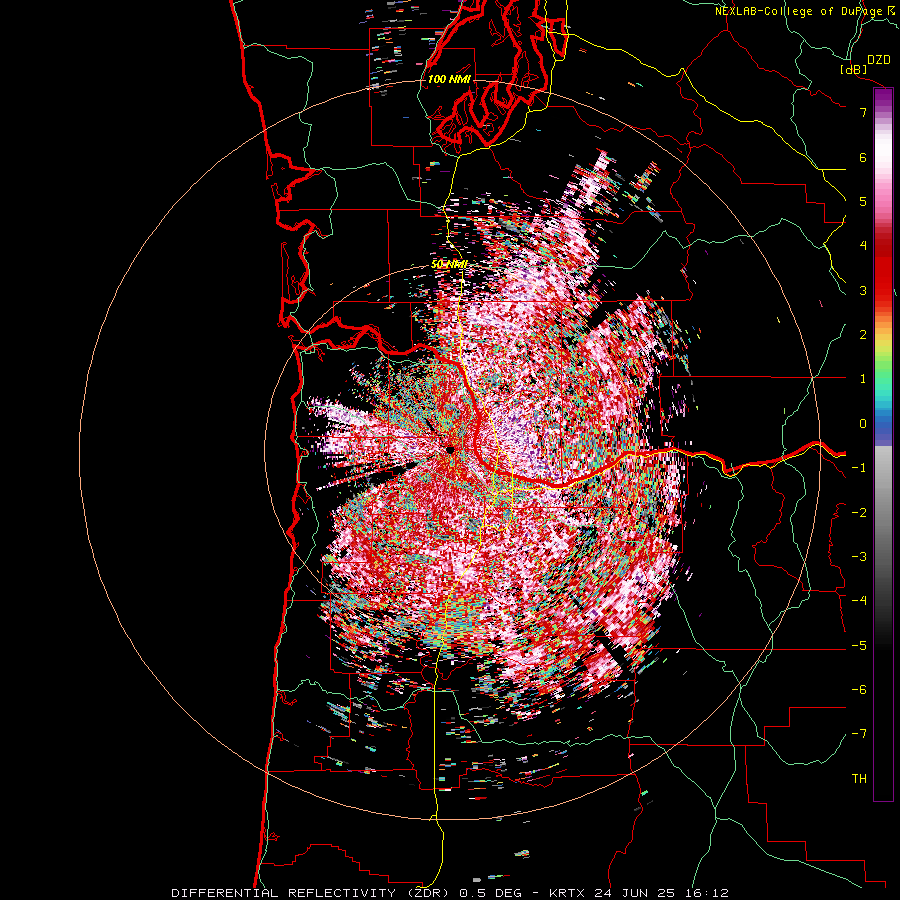900x900 pixels.
Task: Click the "-1" scale value
Action: click(859, 468)
